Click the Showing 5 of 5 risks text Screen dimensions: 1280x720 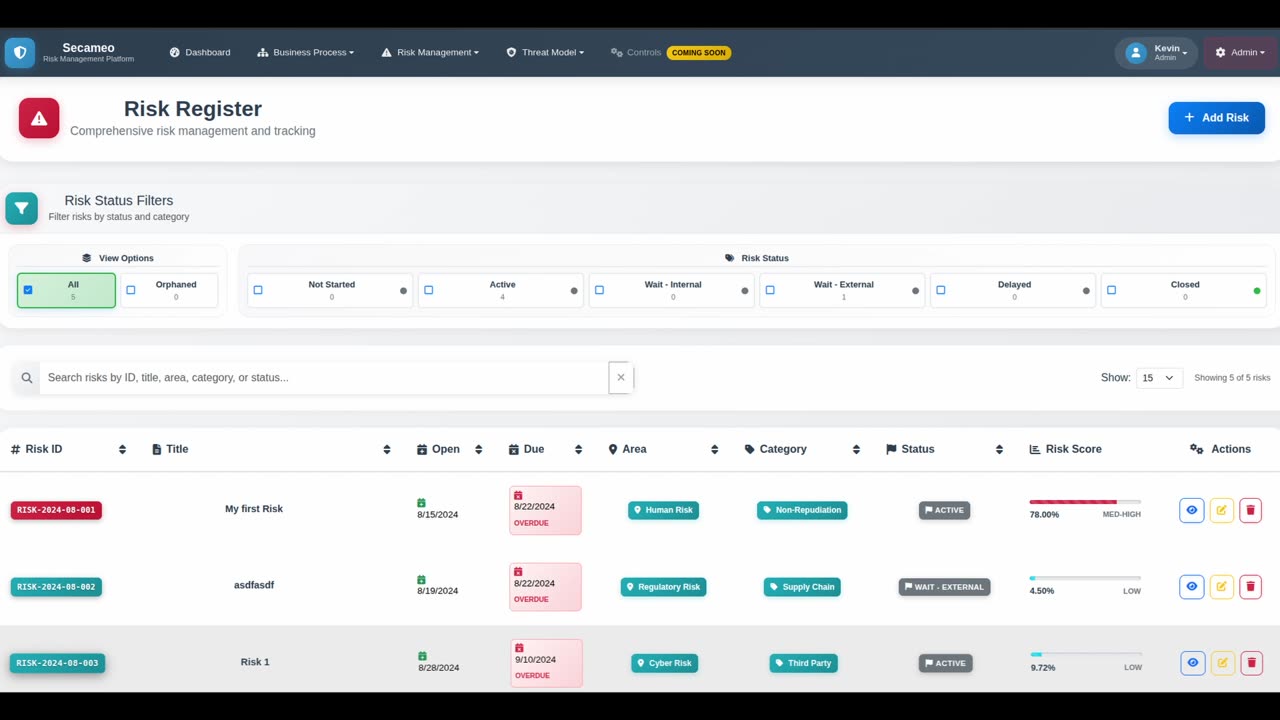point(1232,378)
